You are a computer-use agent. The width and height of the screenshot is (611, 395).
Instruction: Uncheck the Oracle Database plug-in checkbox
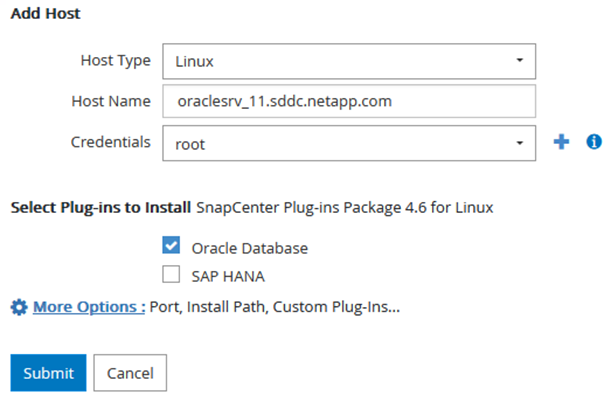point(171,245)
